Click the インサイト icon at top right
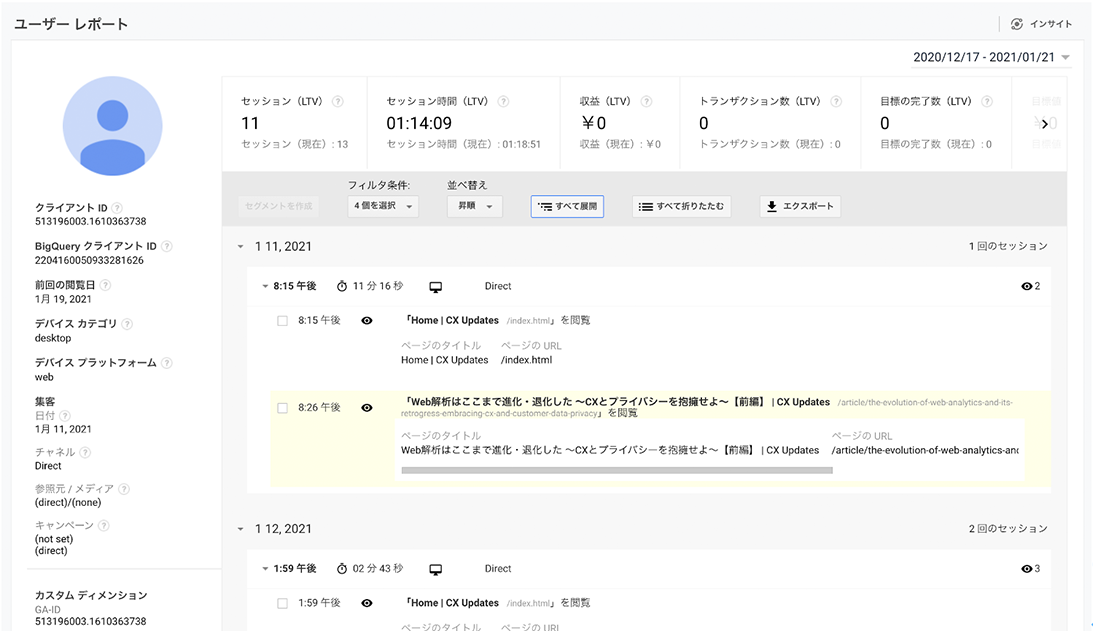 point(1017,24)
